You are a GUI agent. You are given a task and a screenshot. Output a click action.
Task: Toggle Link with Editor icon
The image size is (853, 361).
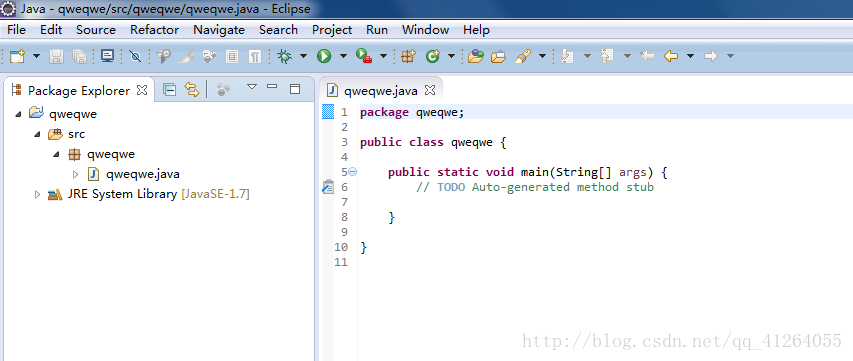coord(192,90)
